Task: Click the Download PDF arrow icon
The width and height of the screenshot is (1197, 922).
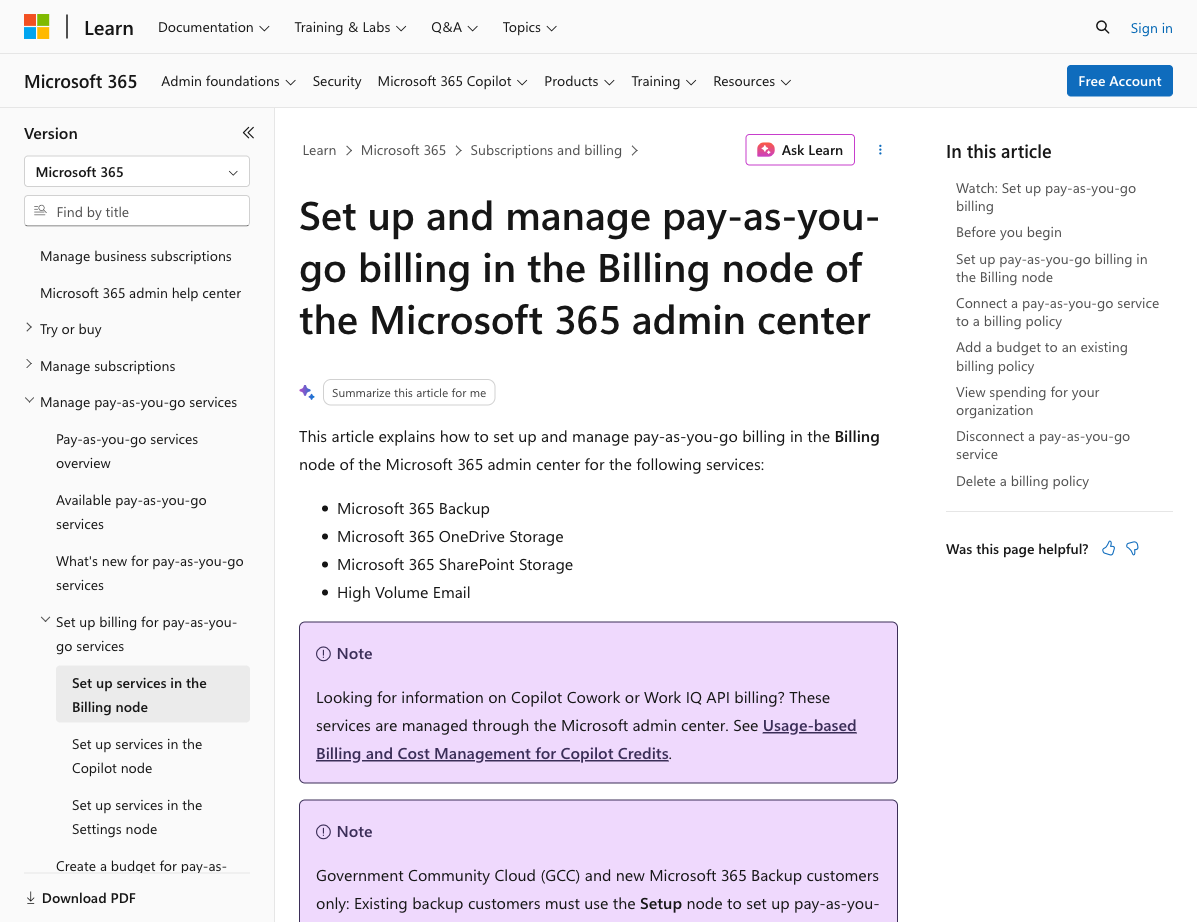Action: [x=31, y=898]
